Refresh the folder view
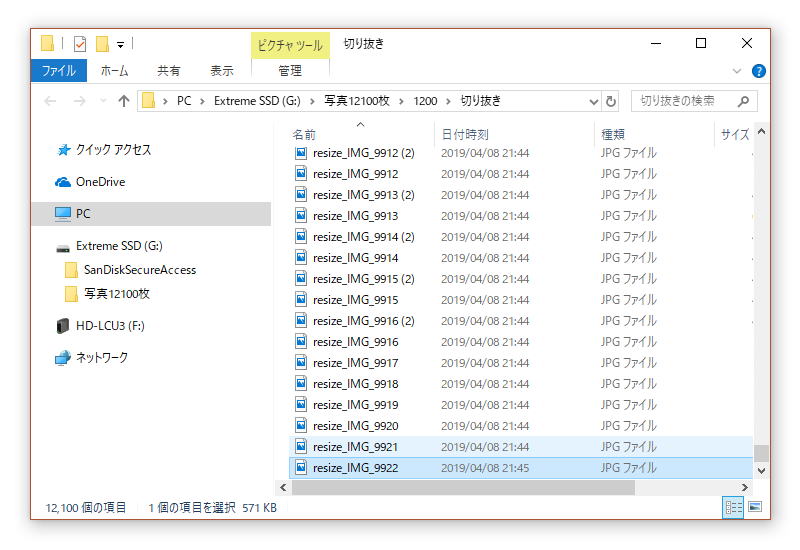The width and height of the screenshot is (800, 550). point(611,102)
